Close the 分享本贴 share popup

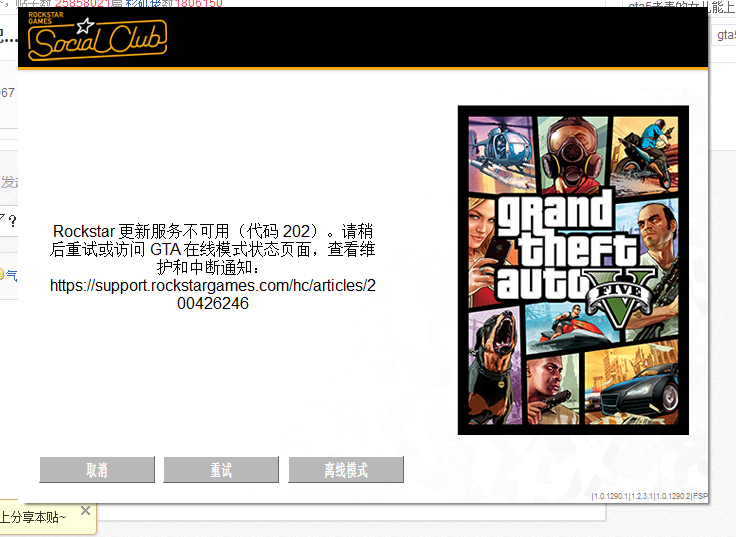(x=85, y=510)
